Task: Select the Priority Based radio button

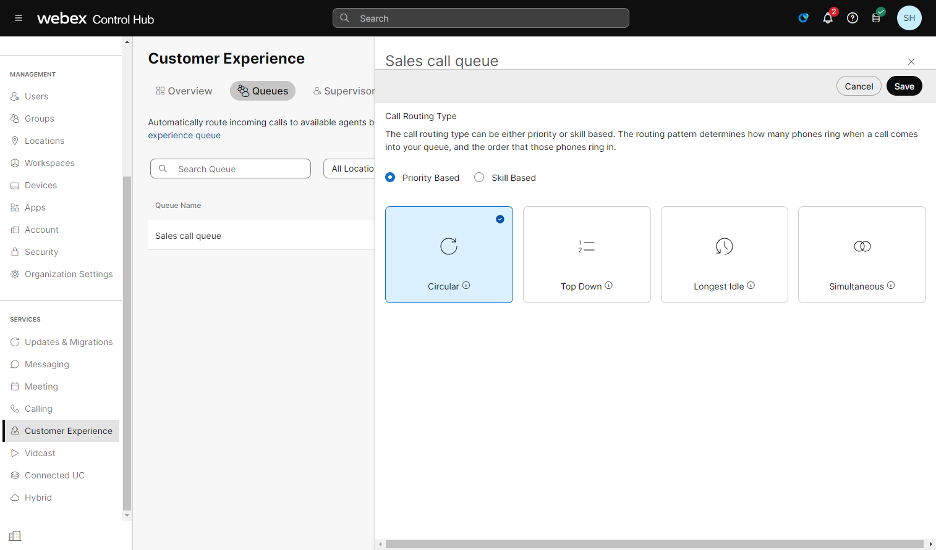Action: pyautogui.click(x=390, y=177)
